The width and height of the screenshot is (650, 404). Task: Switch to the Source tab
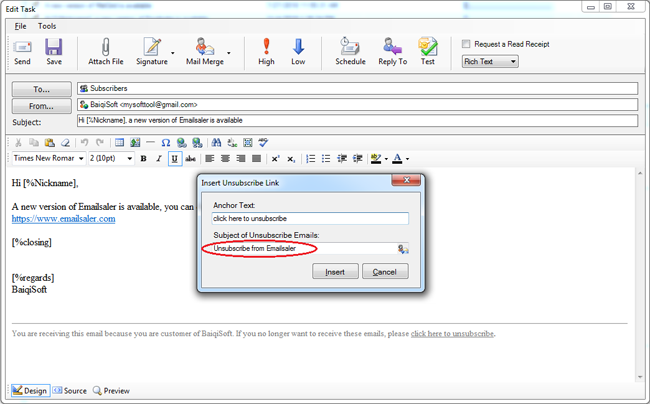[70, 391]
